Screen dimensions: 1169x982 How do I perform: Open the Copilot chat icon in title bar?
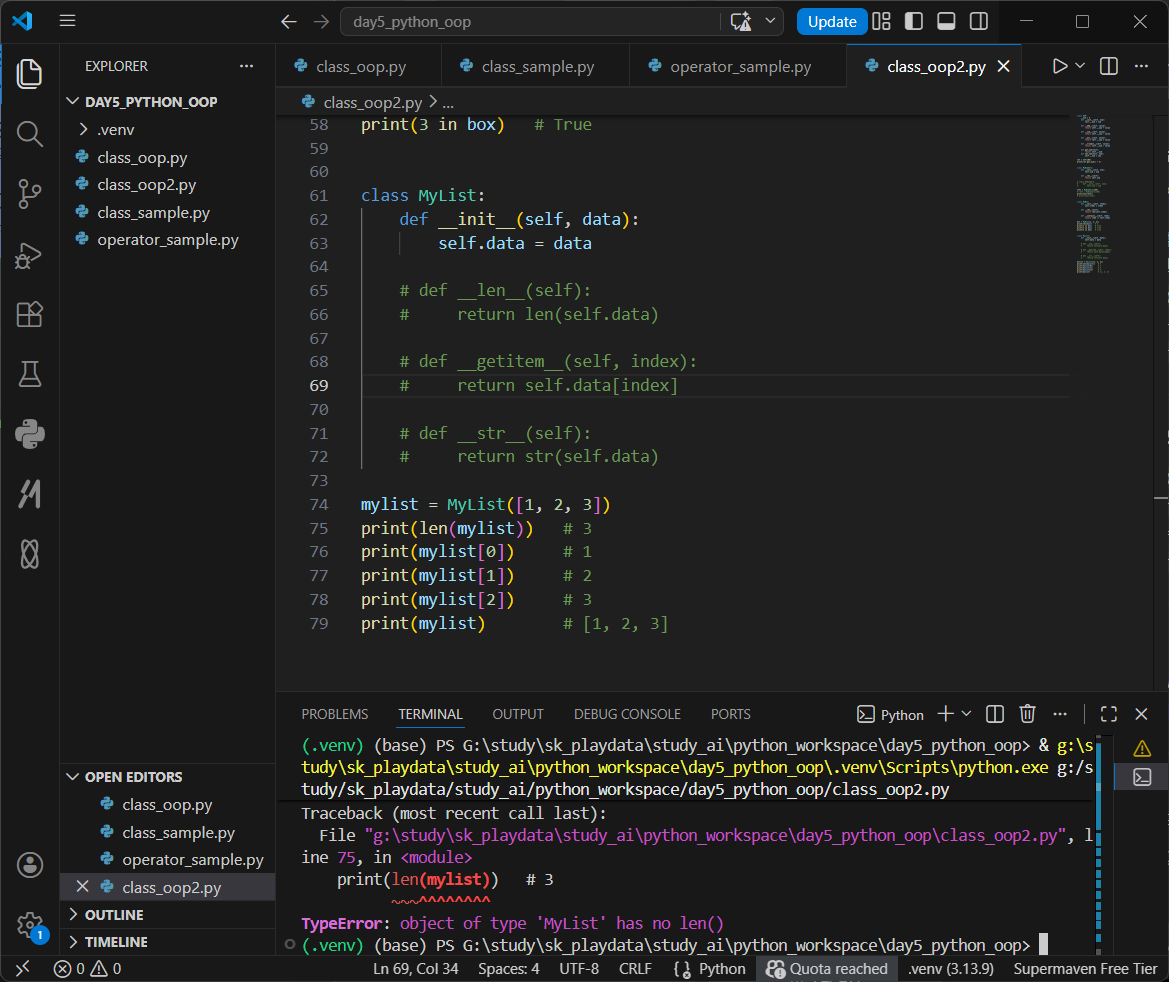point(741,22)
